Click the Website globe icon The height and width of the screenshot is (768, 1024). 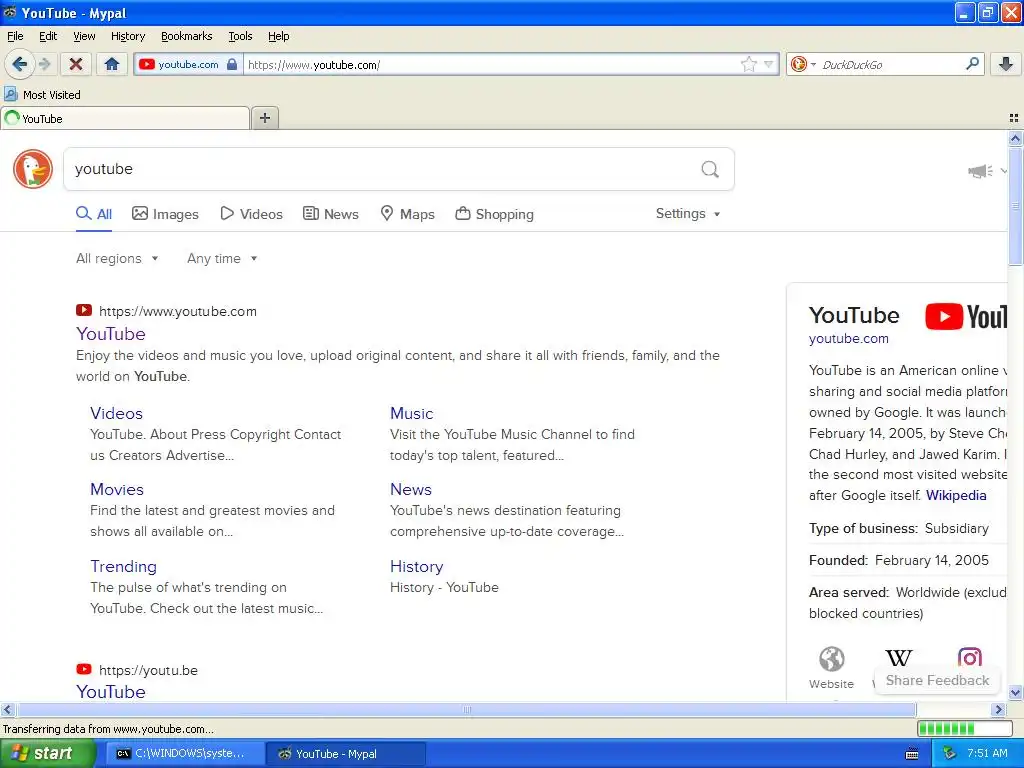pyautogui.click(x=831, y=660)
